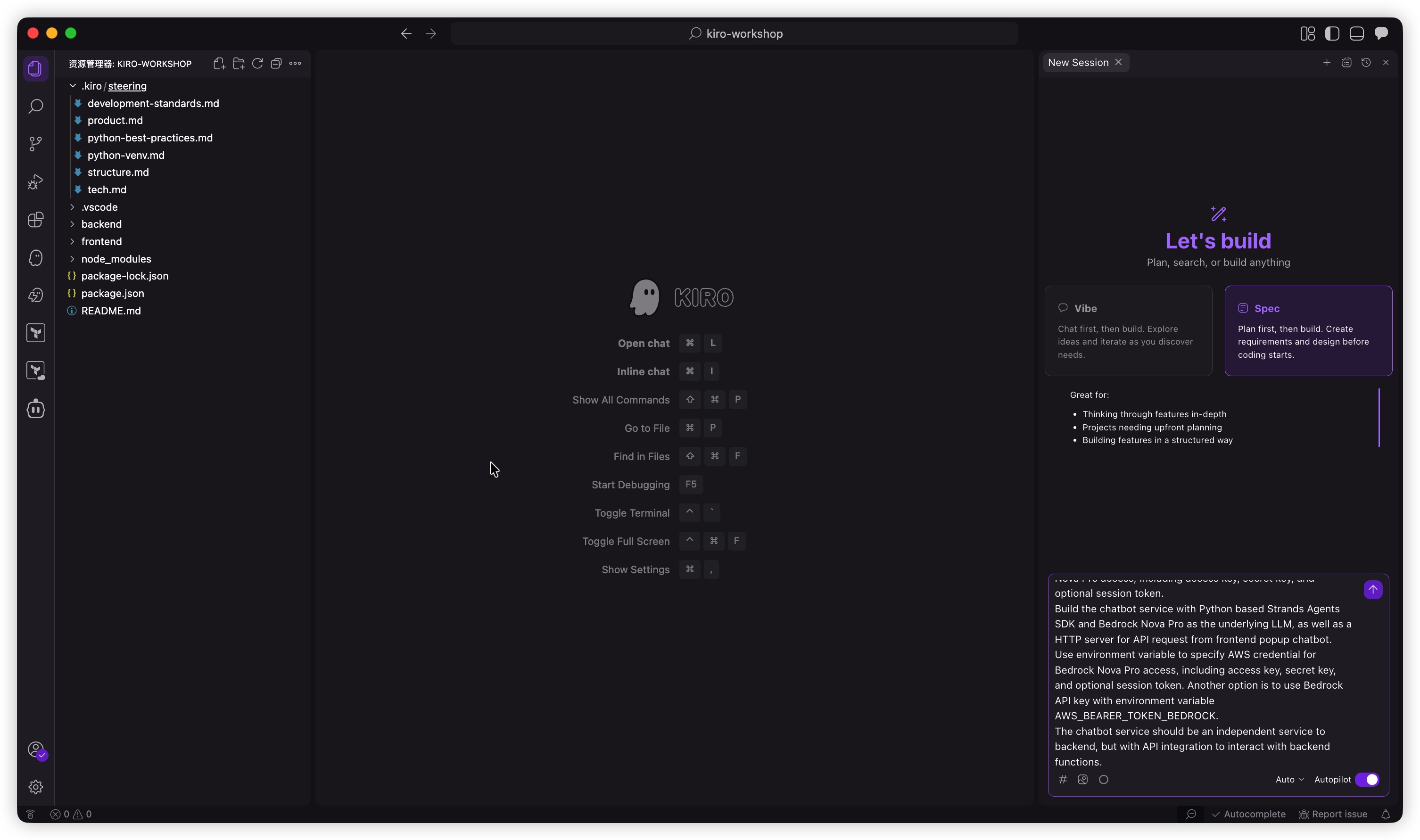
Task: Open the Kiro ghost panel in activity bar
Action: [x=36, y=258]
